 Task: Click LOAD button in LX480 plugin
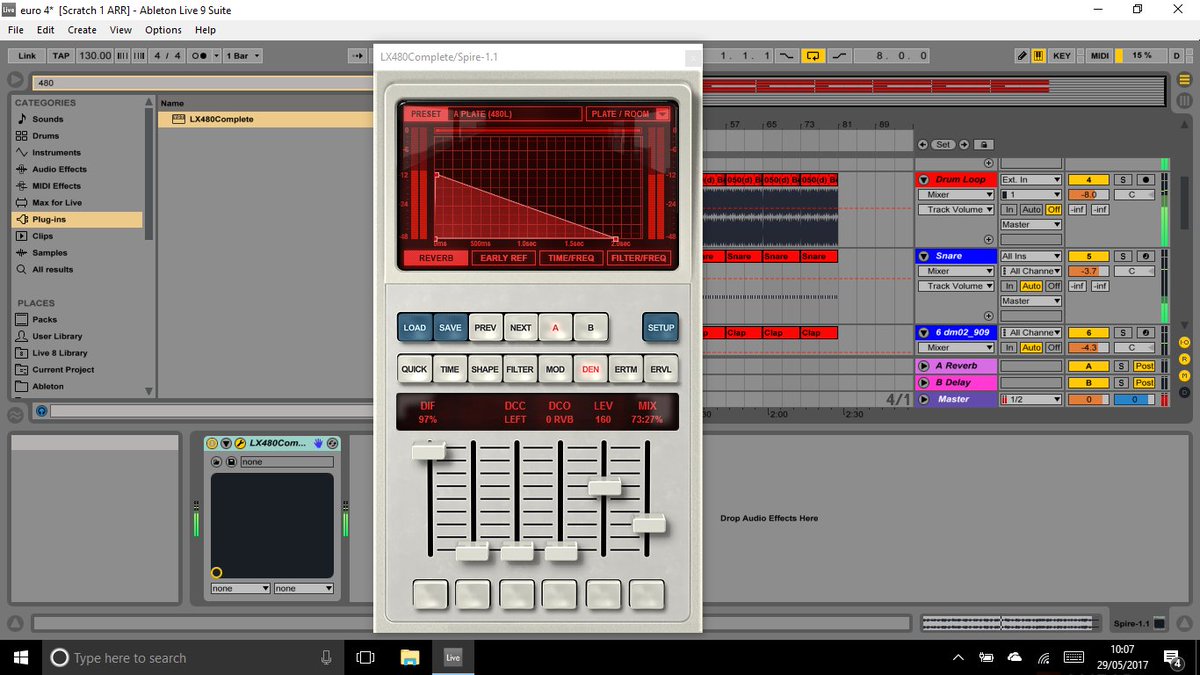414,328
